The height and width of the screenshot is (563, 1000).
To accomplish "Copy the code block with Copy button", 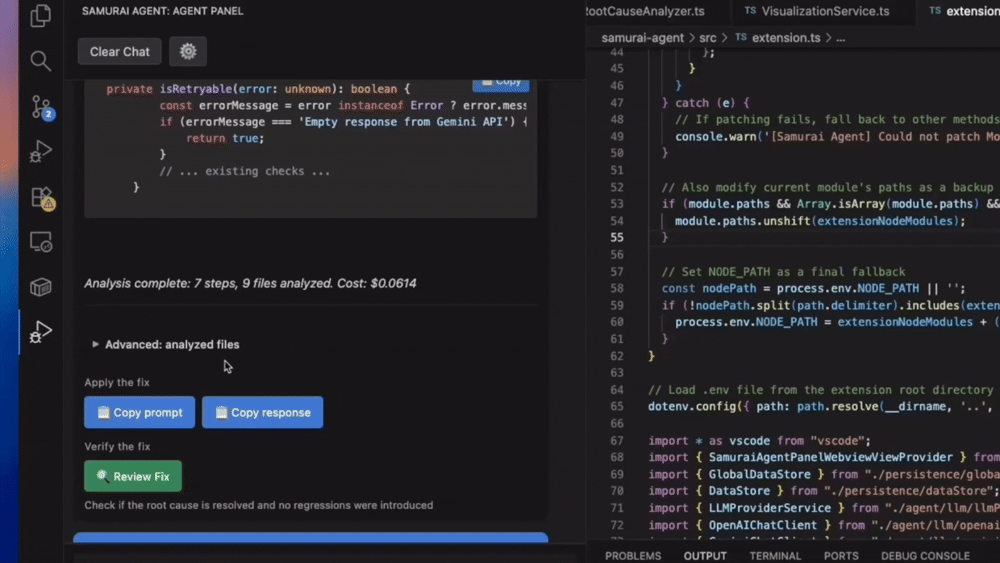I will click(x=501, y=83).
